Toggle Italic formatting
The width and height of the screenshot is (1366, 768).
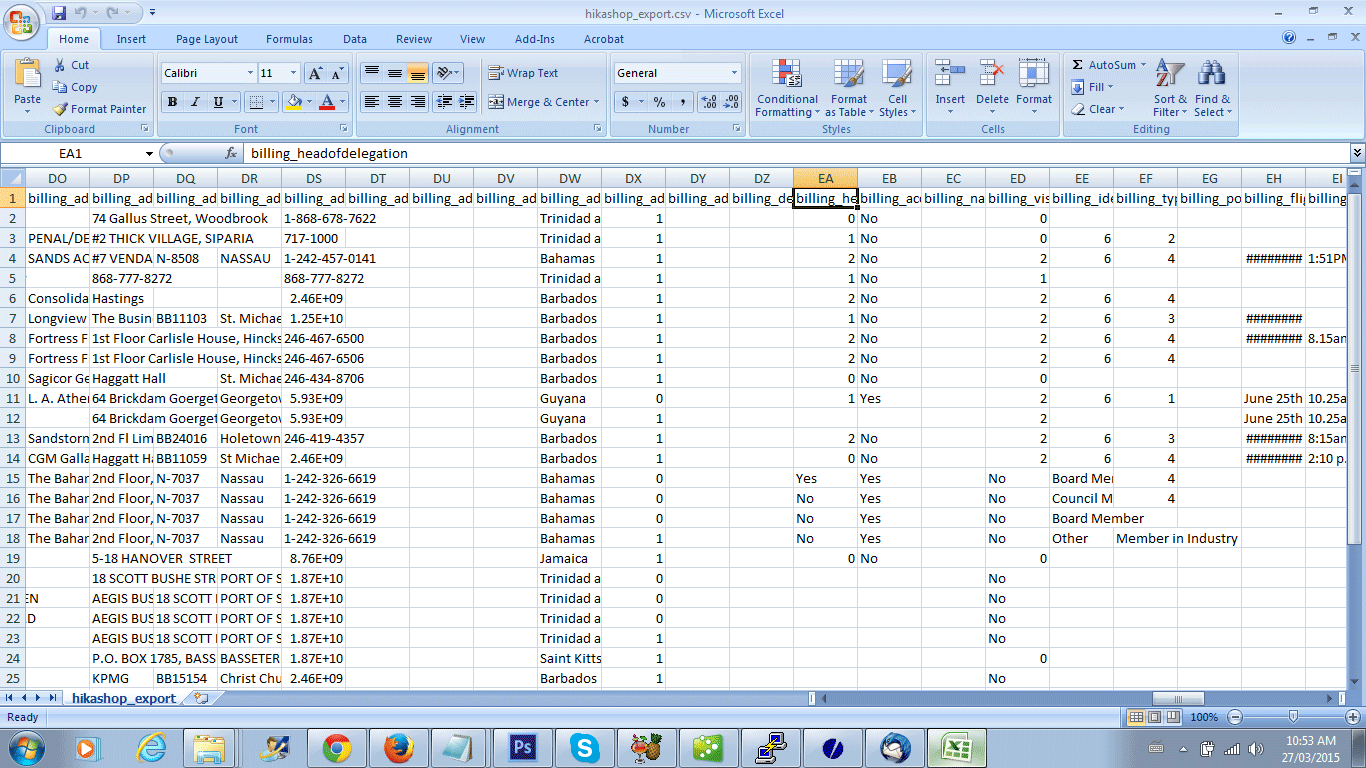[x=194, y=102]
